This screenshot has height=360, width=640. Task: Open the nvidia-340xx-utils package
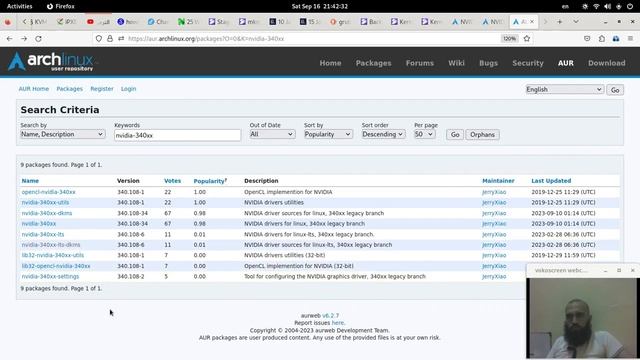click(45, 202)
